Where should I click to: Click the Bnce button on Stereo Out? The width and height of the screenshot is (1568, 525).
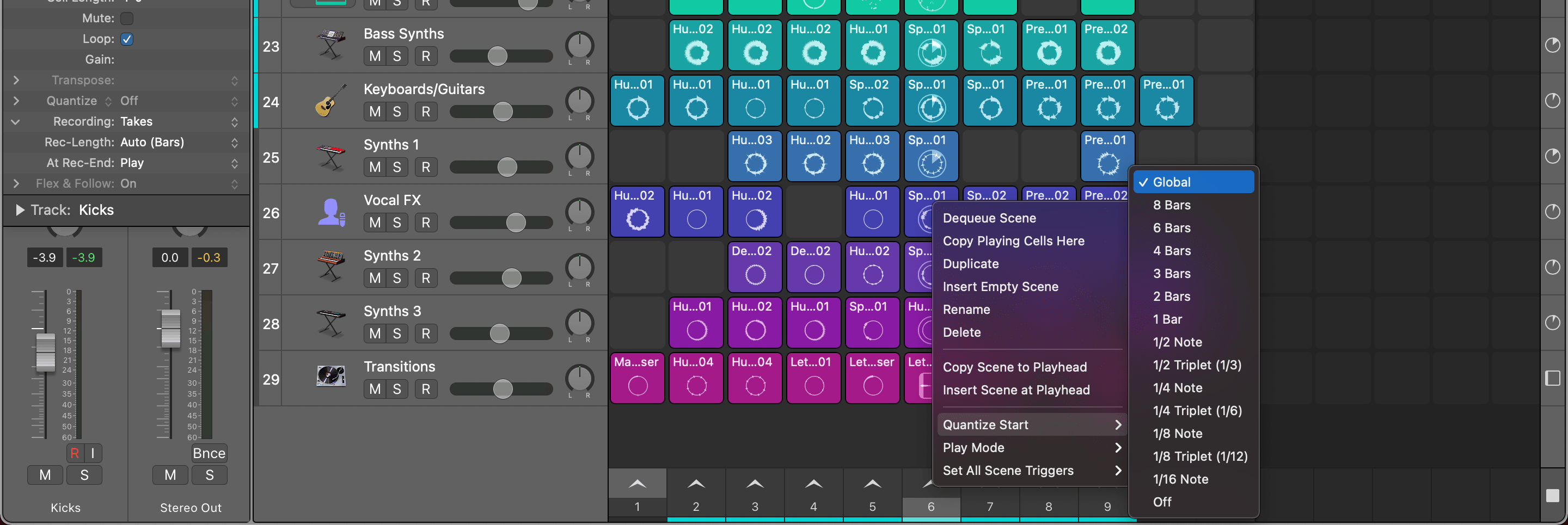coord(209,453)
